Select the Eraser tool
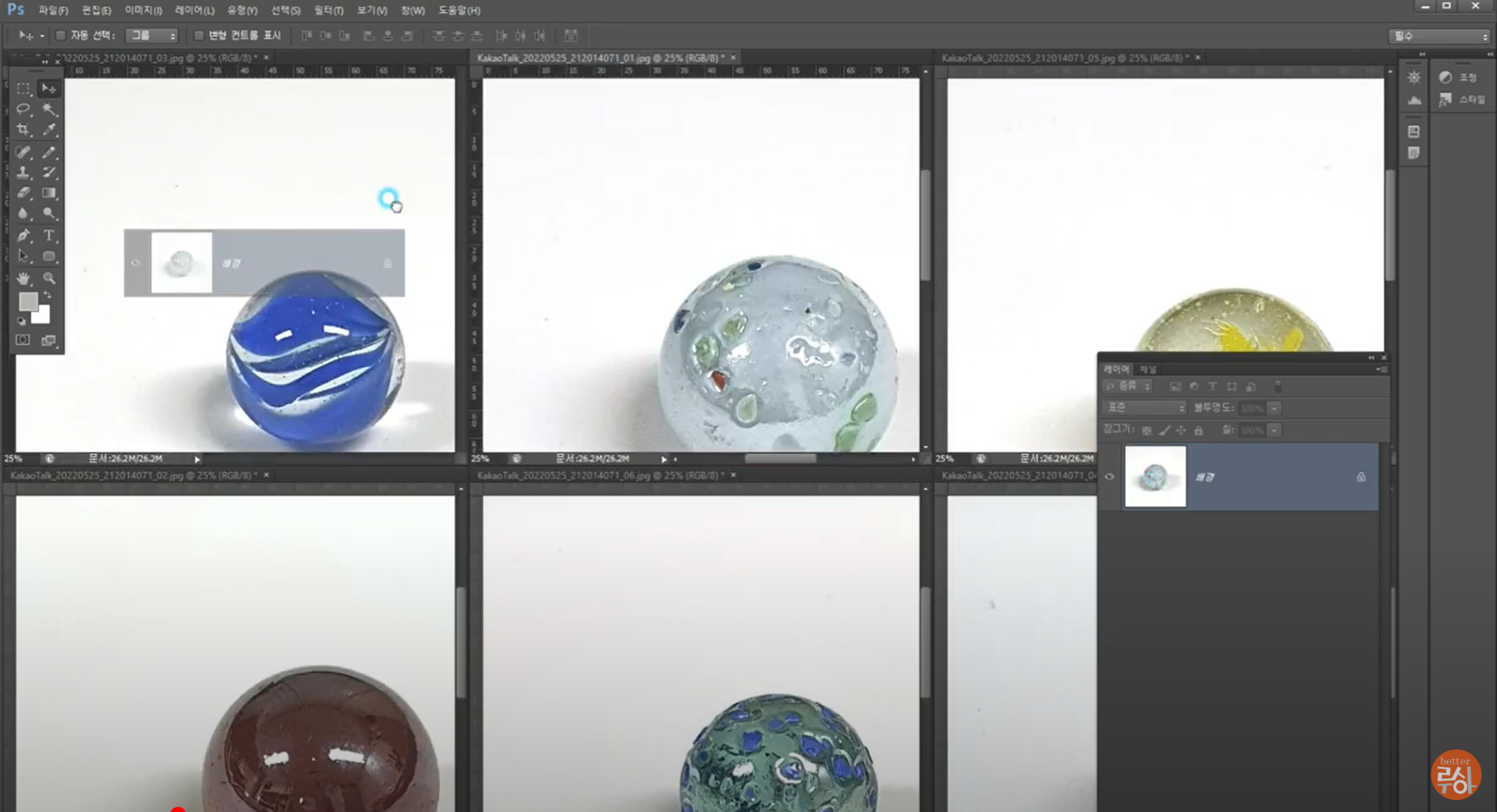This screenshot has width=1497, height=812. click(x=23, y=193)
